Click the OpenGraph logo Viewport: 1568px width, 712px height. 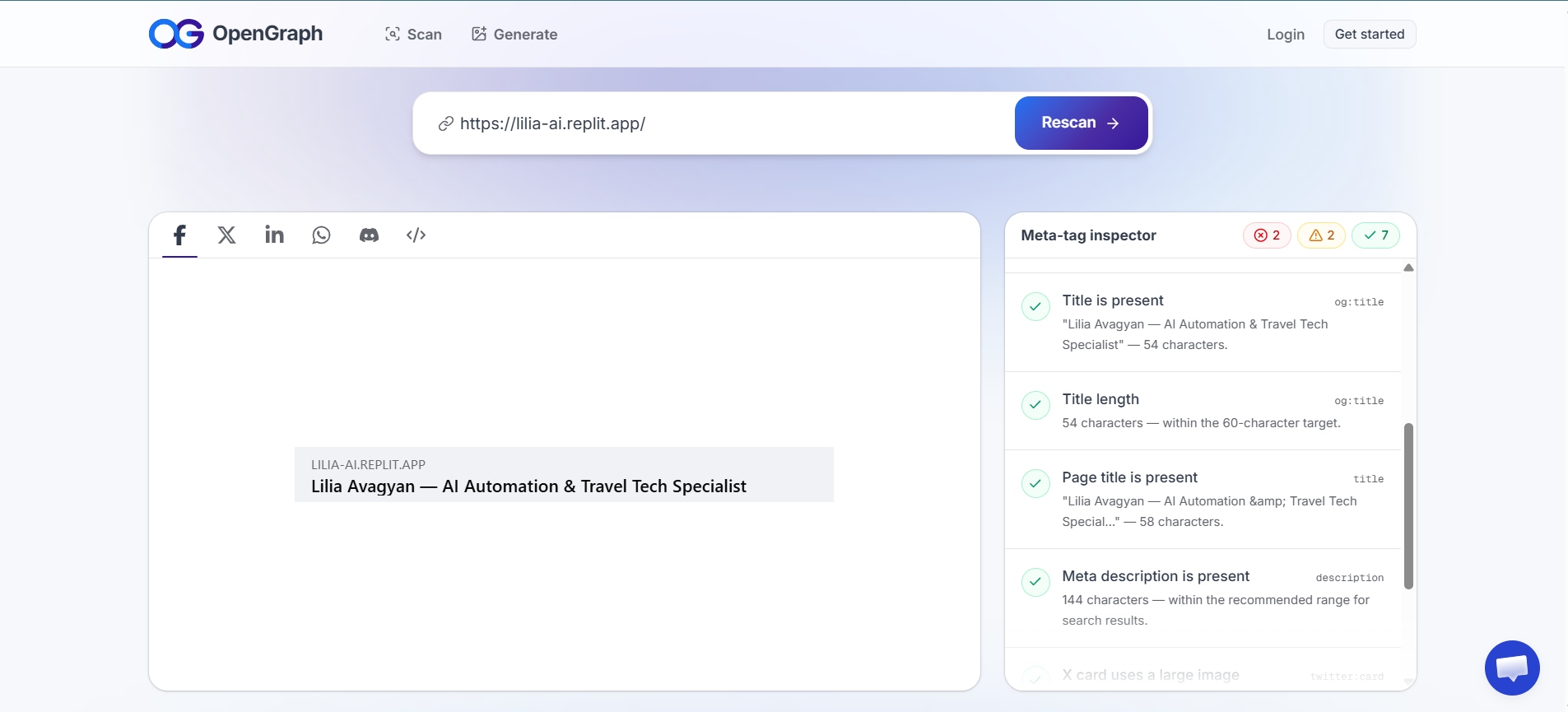point(235,34)
